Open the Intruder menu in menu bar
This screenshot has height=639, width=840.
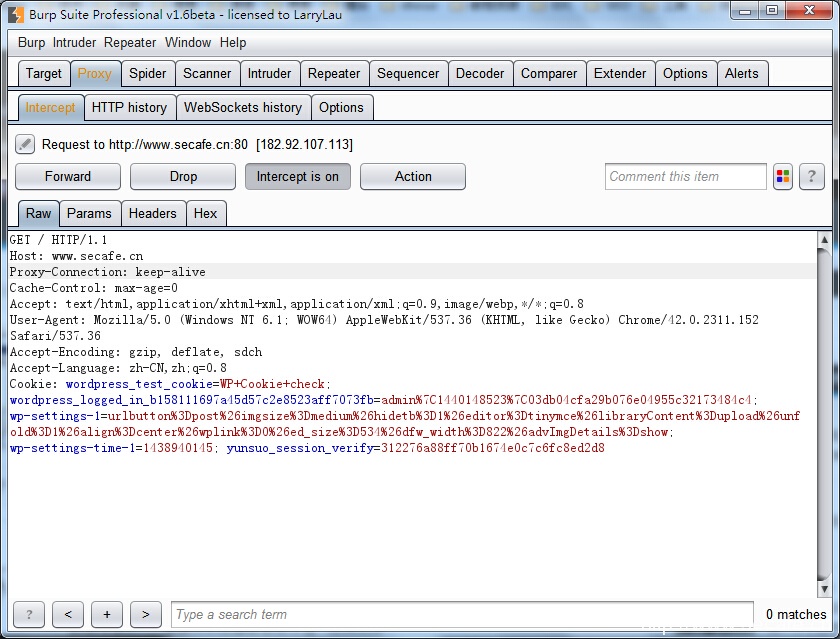click(74, 42)
